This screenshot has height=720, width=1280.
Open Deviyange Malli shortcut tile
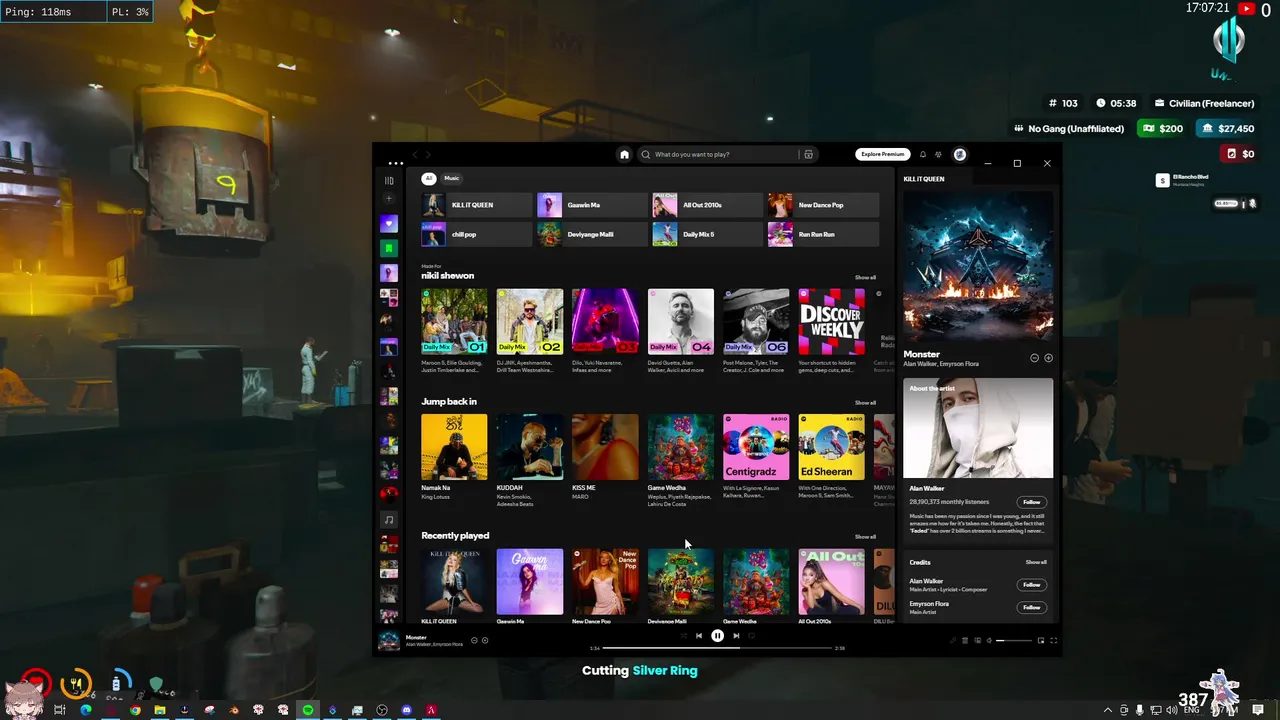pyautogui.click(x=592, y=234)
